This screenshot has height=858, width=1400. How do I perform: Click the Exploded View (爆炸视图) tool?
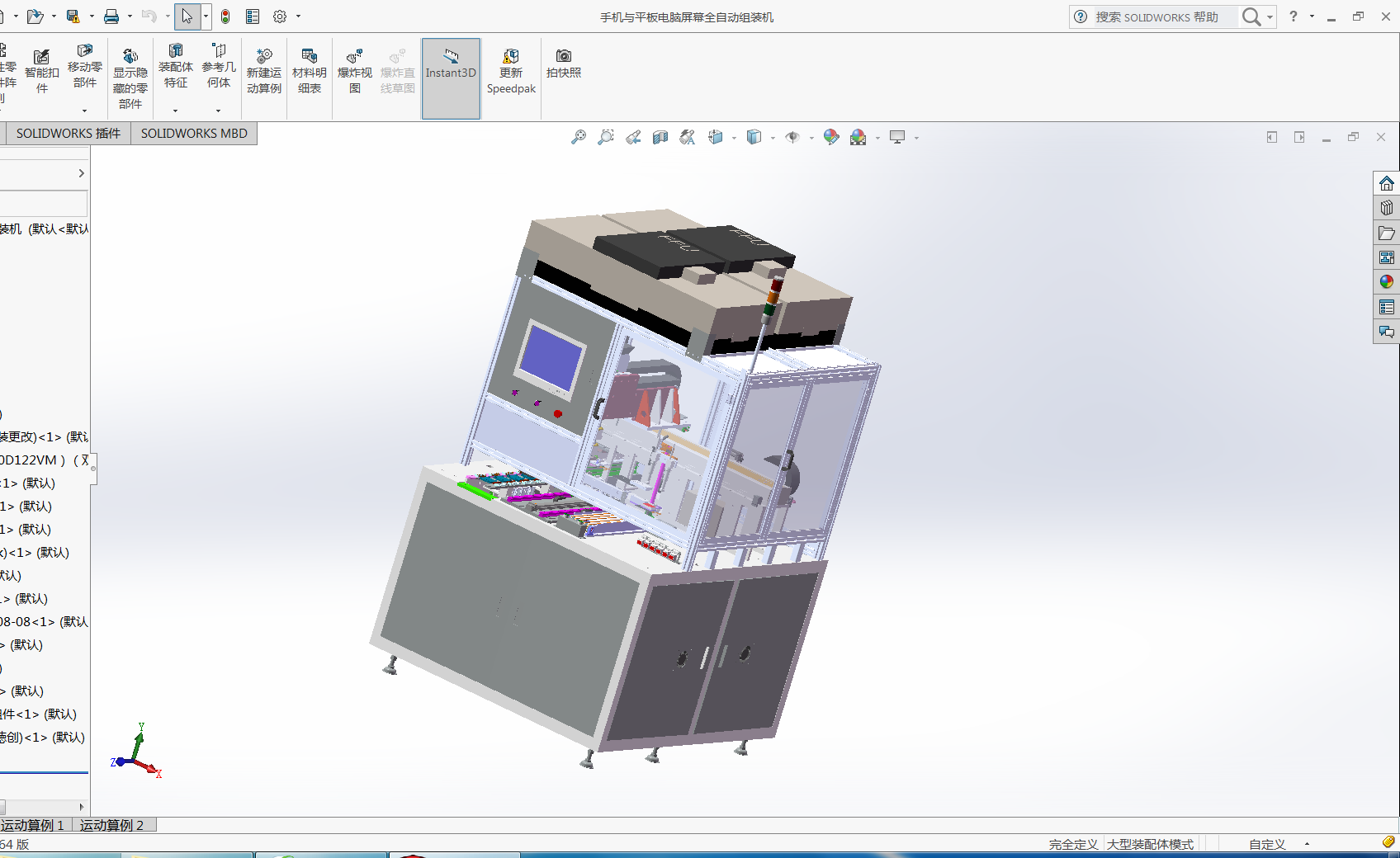(355, 72)
